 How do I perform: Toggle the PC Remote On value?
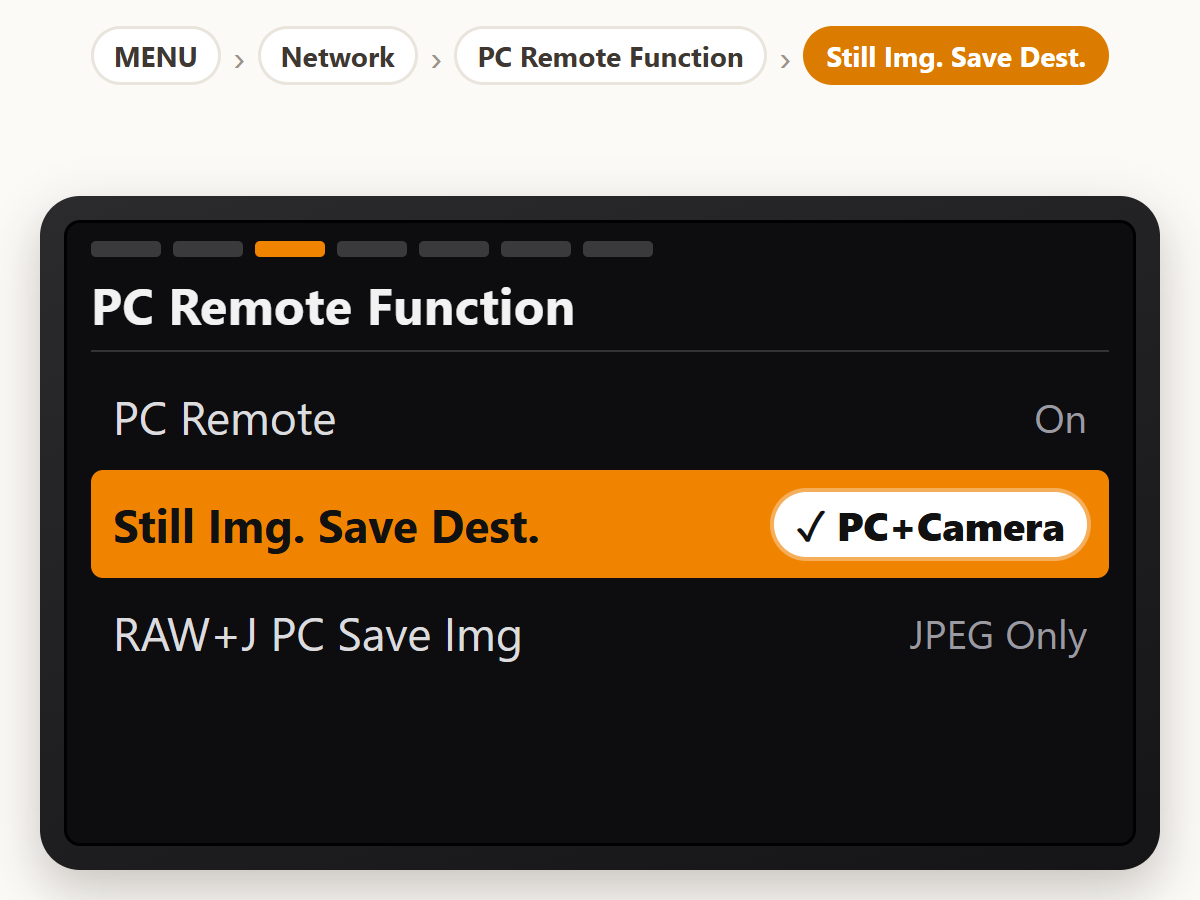tap(1060, 420)
